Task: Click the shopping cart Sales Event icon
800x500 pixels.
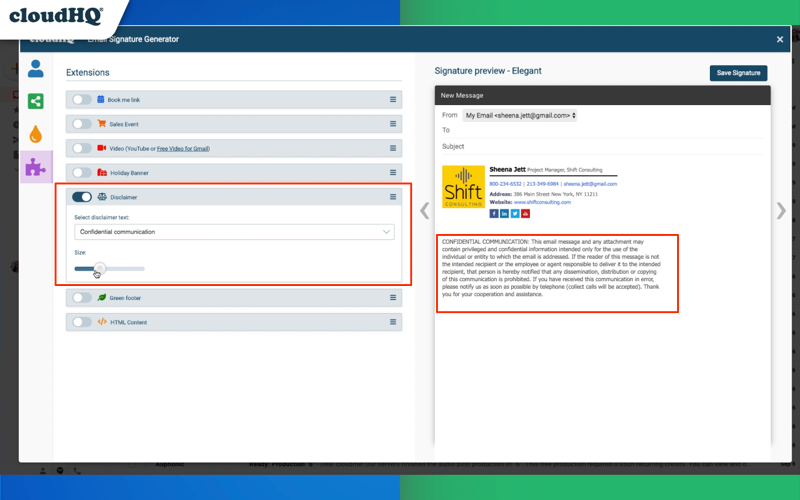Action: tap(102, 123)
